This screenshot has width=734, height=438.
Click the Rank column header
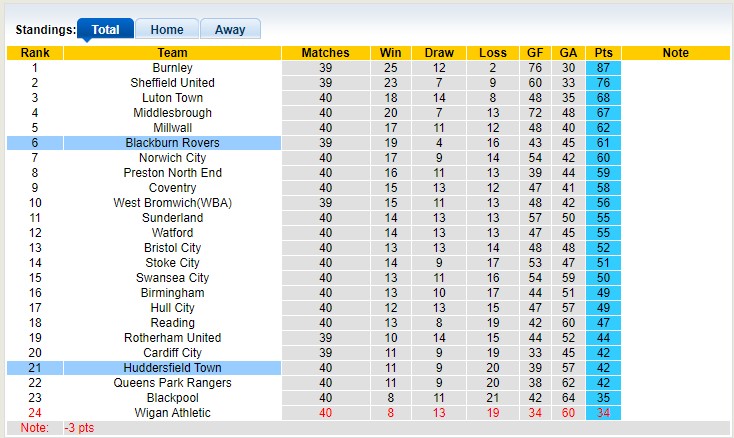(x=35, y=53)
